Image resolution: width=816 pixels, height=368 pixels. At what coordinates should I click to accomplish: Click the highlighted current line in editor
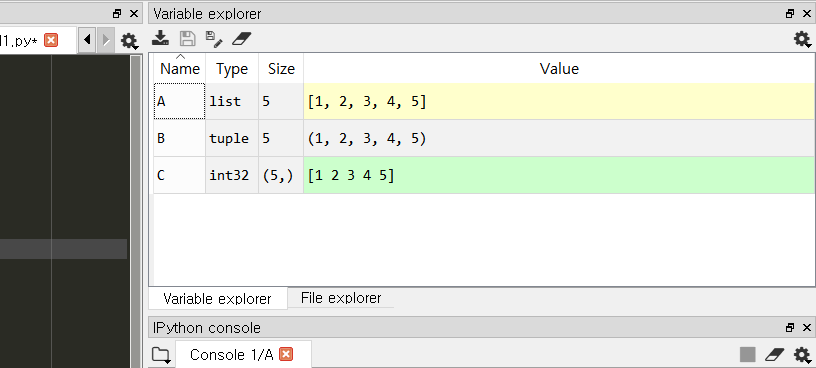pyautogui.click(x=63, y=249)
